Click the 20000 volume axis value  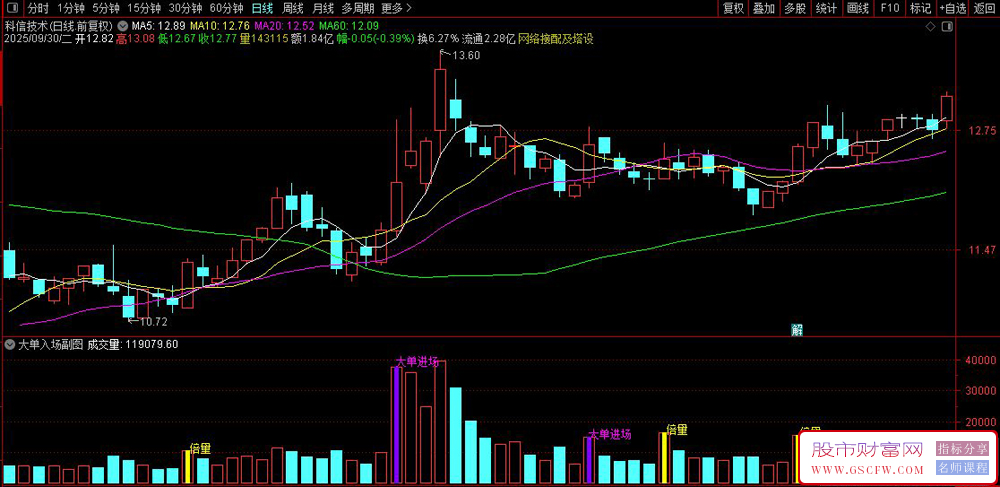click(x=982, y=421)
